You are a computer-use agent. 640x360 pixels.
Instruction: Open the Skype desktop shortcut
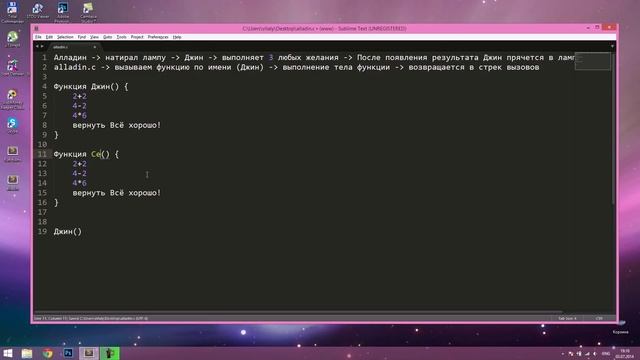[x=12, y=125]
